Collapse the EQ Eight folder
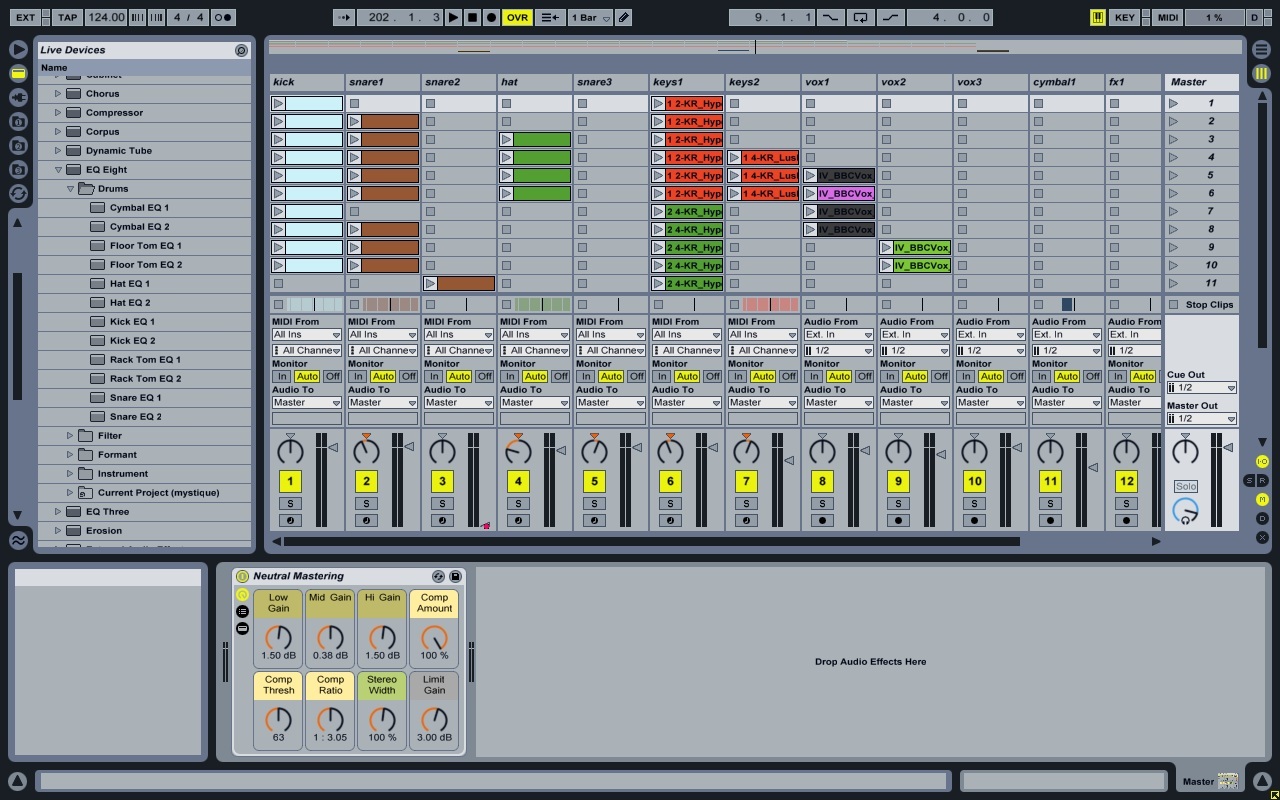1280x800 pixels. coord(58,170)
